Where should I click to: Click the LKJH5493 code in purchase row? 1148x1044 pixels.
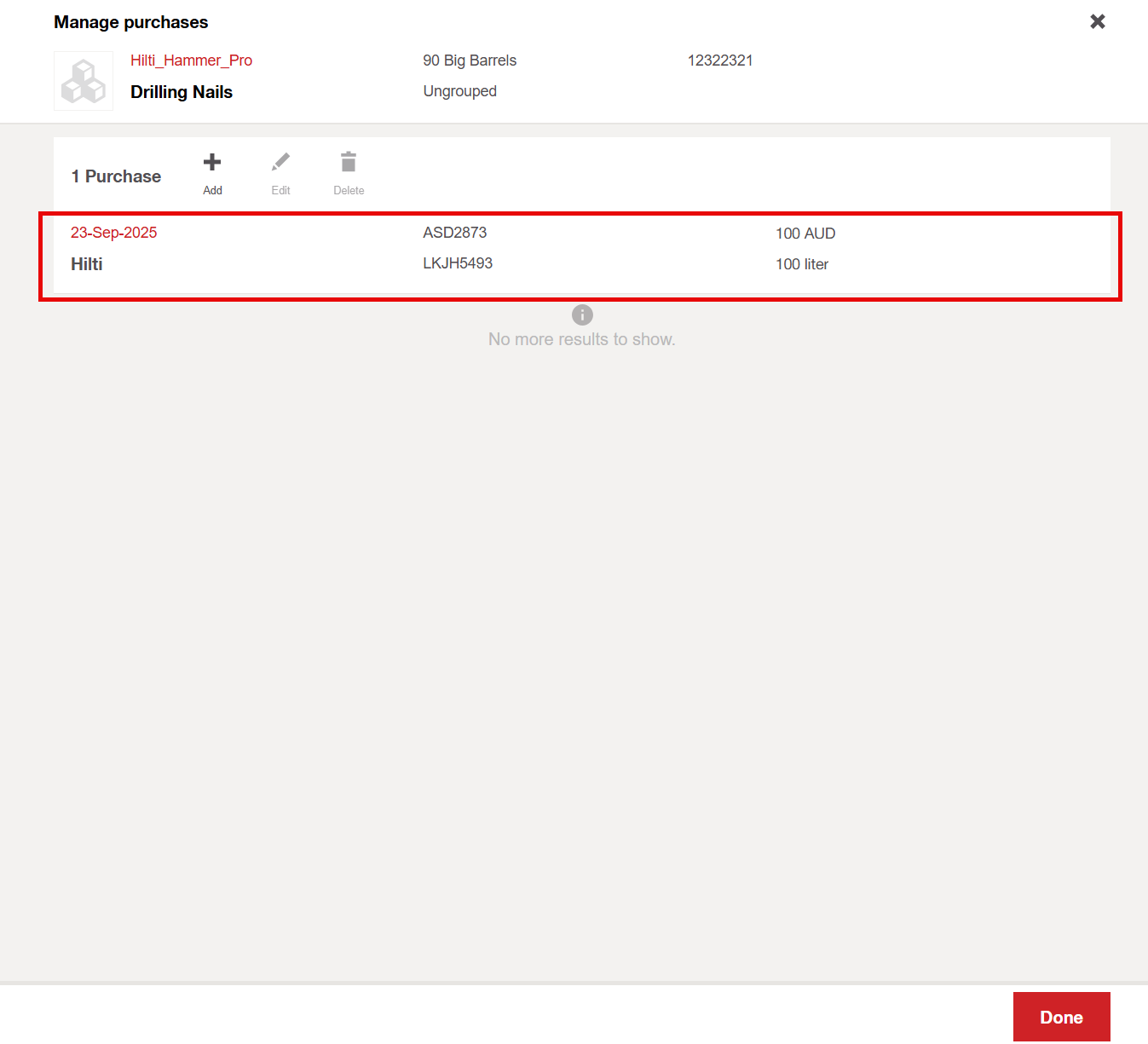point(458,263)
